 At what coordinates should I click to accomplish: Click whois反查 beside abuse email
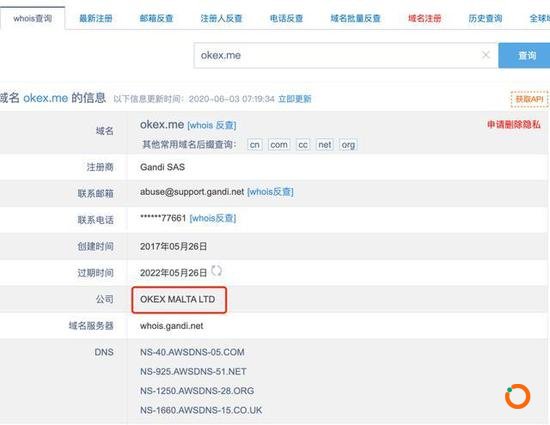[270, 192]
